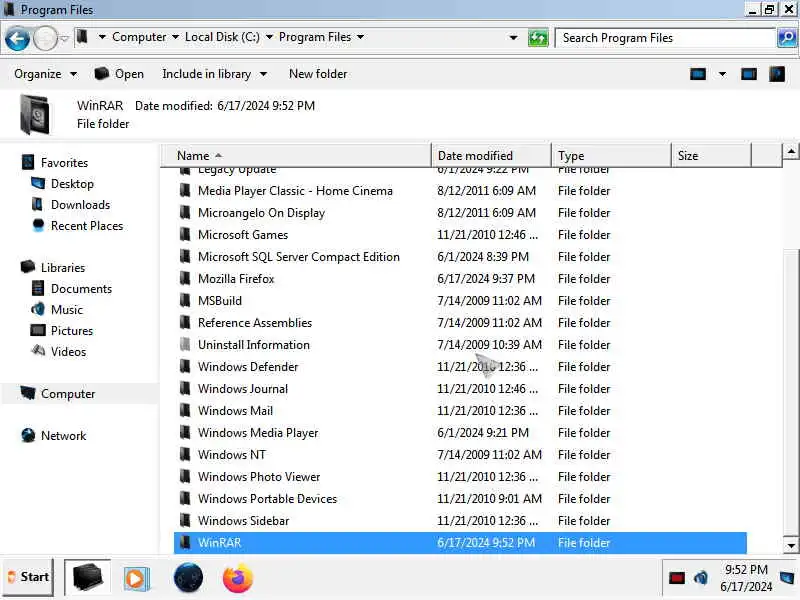Click the red flag tray icon

coord(677,578)
